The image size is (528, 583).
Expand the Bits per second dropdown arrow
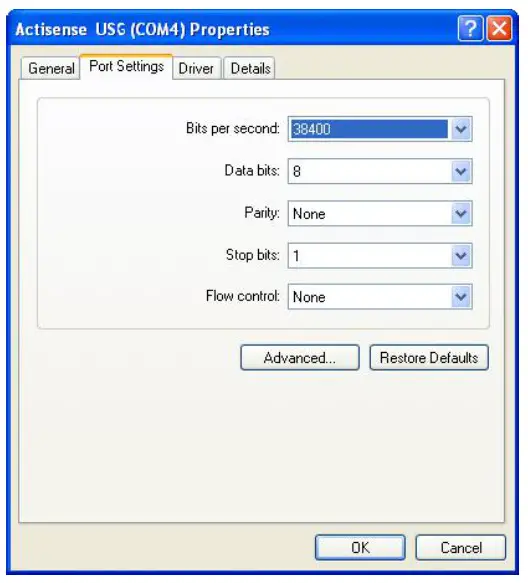pos(461,129)
